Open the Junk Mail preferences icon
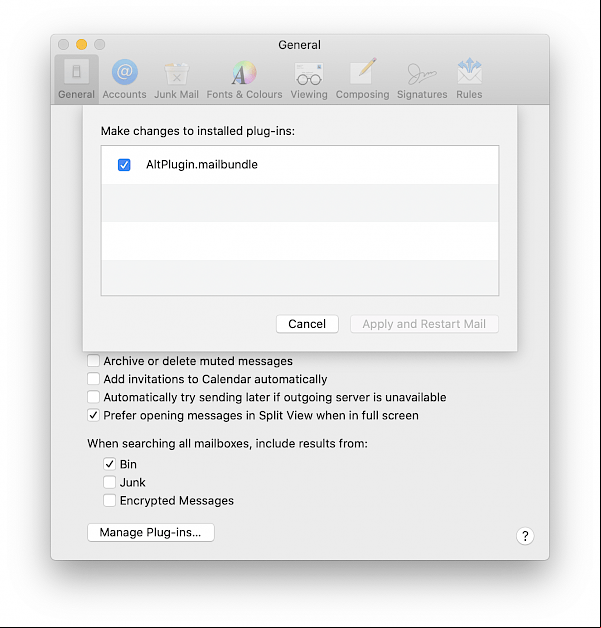Viewport: 601px width, 628px height. pyautogui.click(x=176, y=73)
